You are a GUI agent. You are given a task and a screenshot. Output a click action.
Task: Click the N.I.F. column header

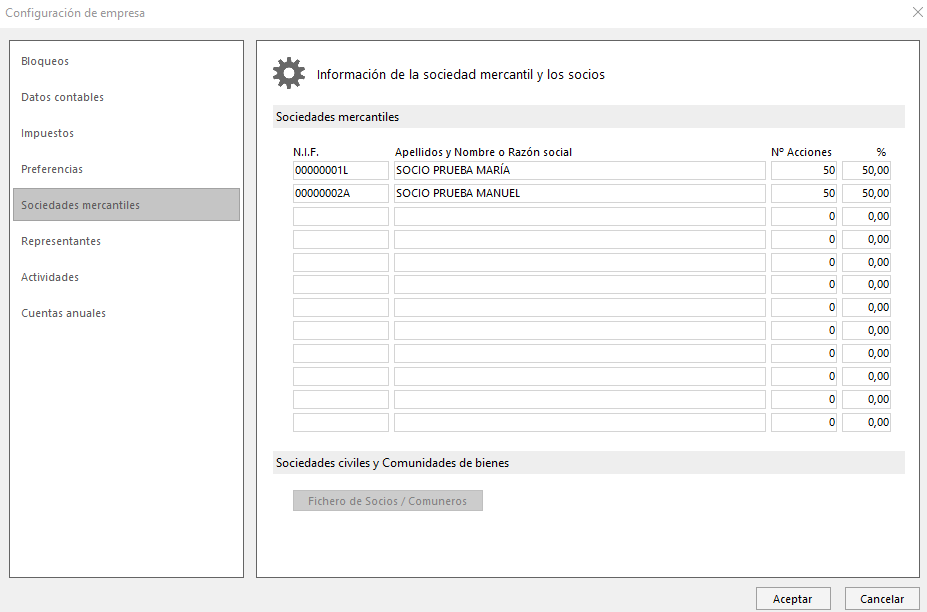(x=306, y=152)
